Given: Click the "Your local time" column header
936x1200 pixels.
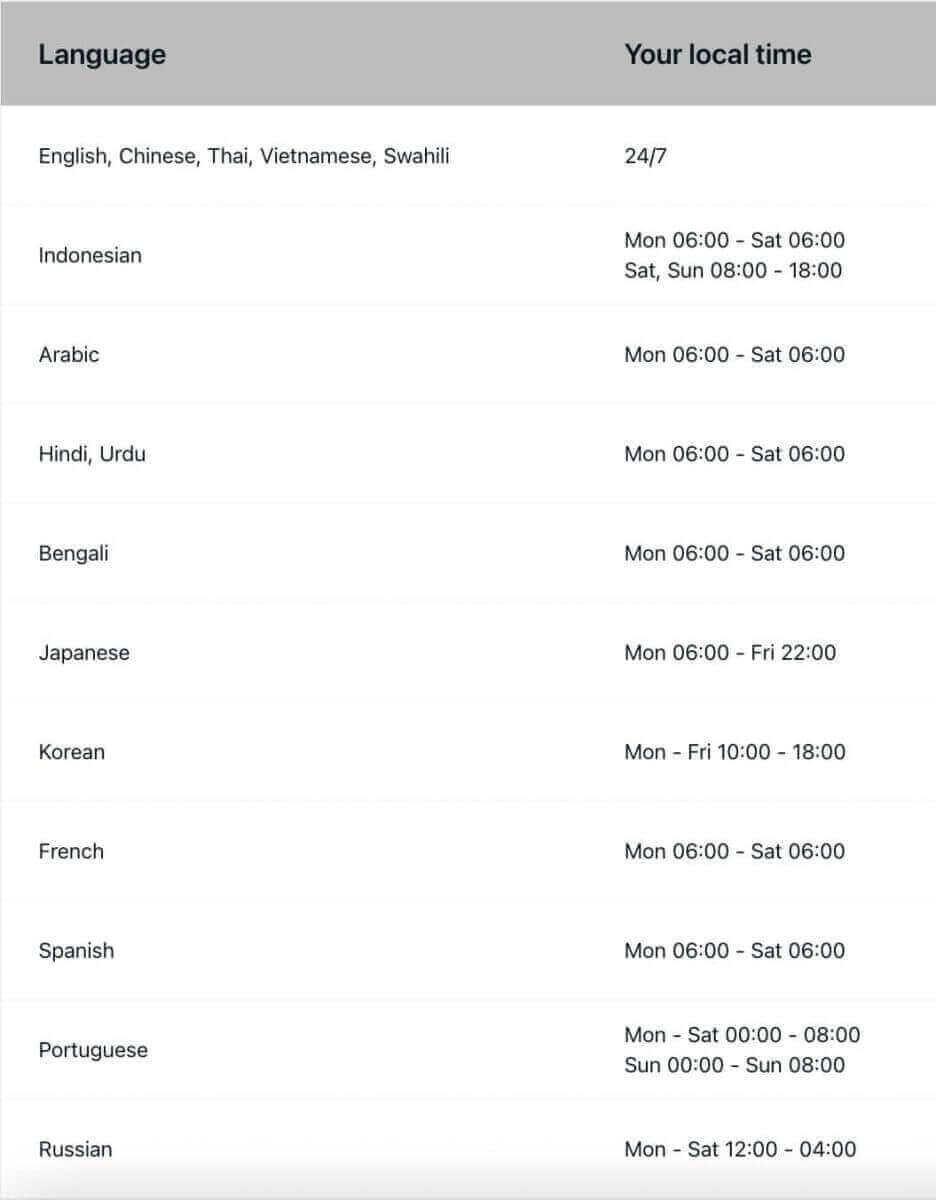Looking at the screenshot, I should [717, 54].
